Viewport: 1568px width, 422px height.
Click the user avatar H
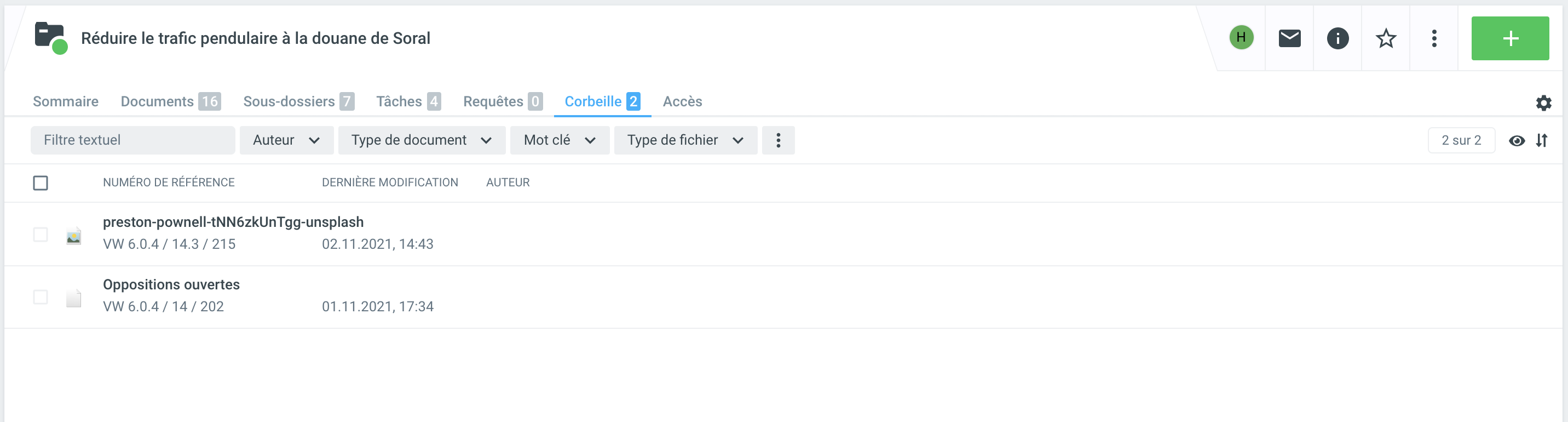pyautogui.click(x=1241, y=38)
